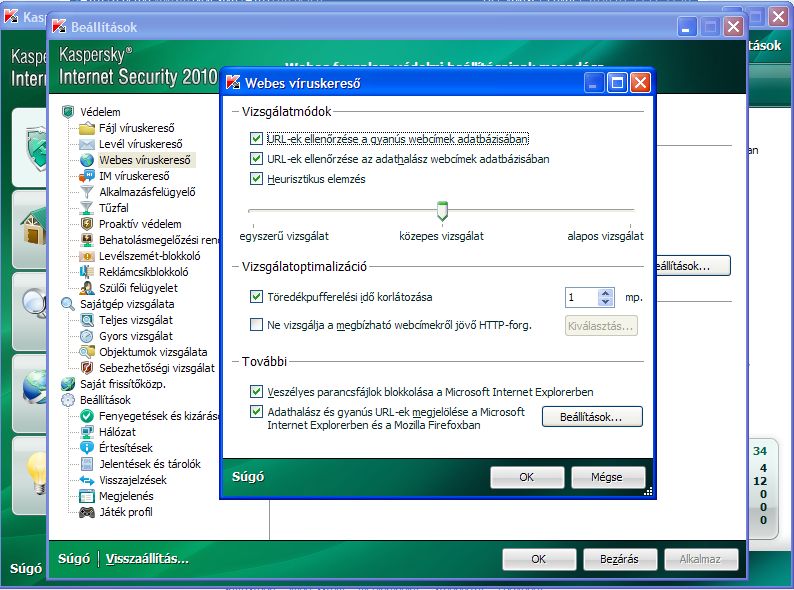794x590 pixels.
Task: Select Tűzfal in the settings tree
Action: pyautogui.click(x=114, y=208)
